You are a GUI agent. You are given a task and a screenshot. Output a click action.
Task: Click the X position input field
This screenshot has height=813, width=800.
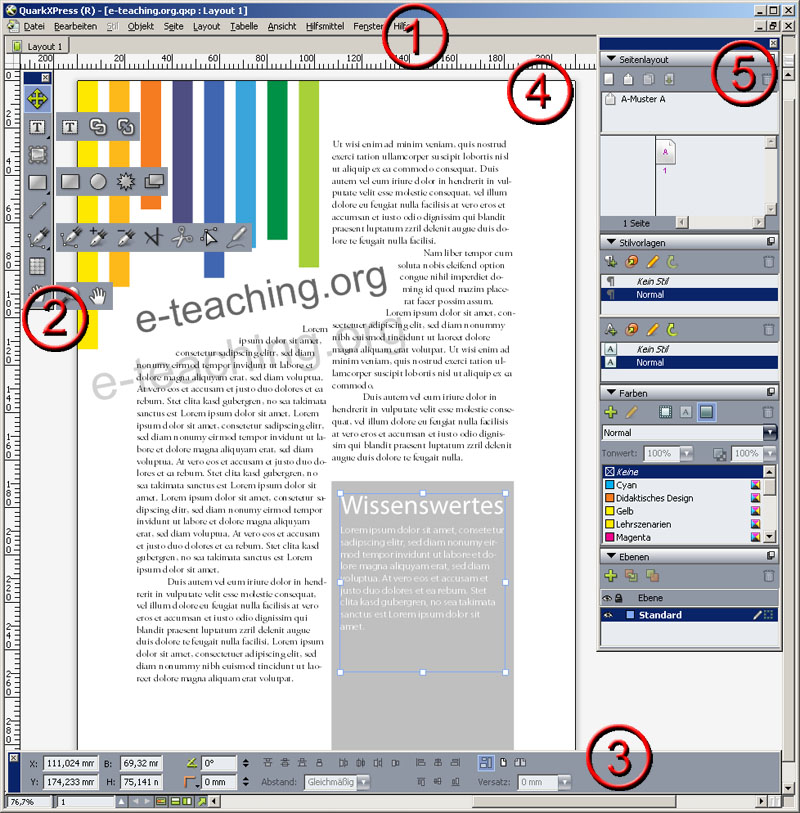(x=70, y=763)
